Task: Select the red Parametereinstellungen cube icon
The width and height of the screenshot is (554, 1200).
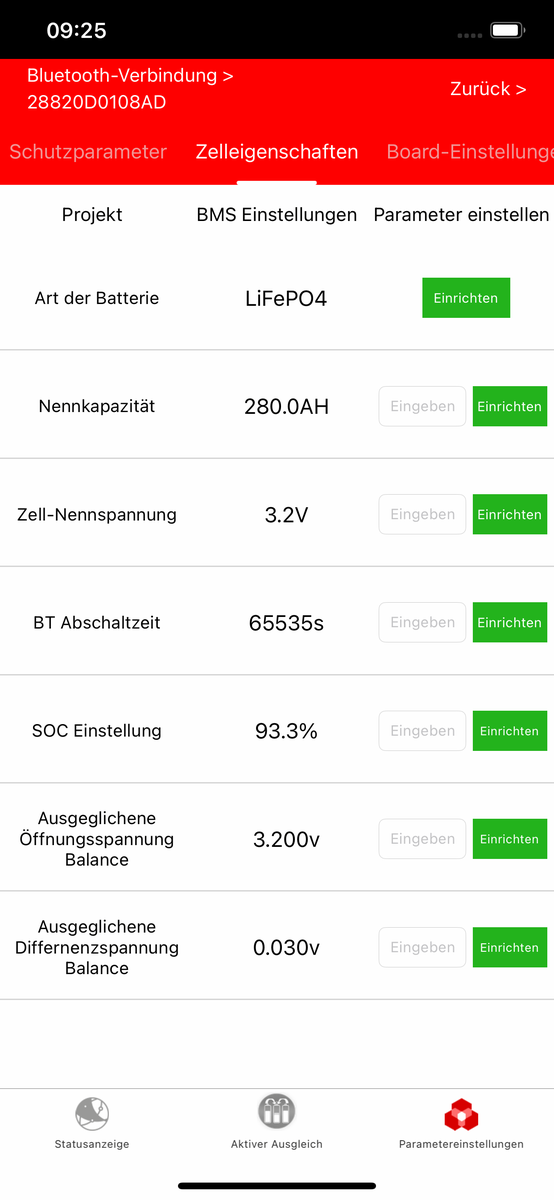Action: point(461,1113)
